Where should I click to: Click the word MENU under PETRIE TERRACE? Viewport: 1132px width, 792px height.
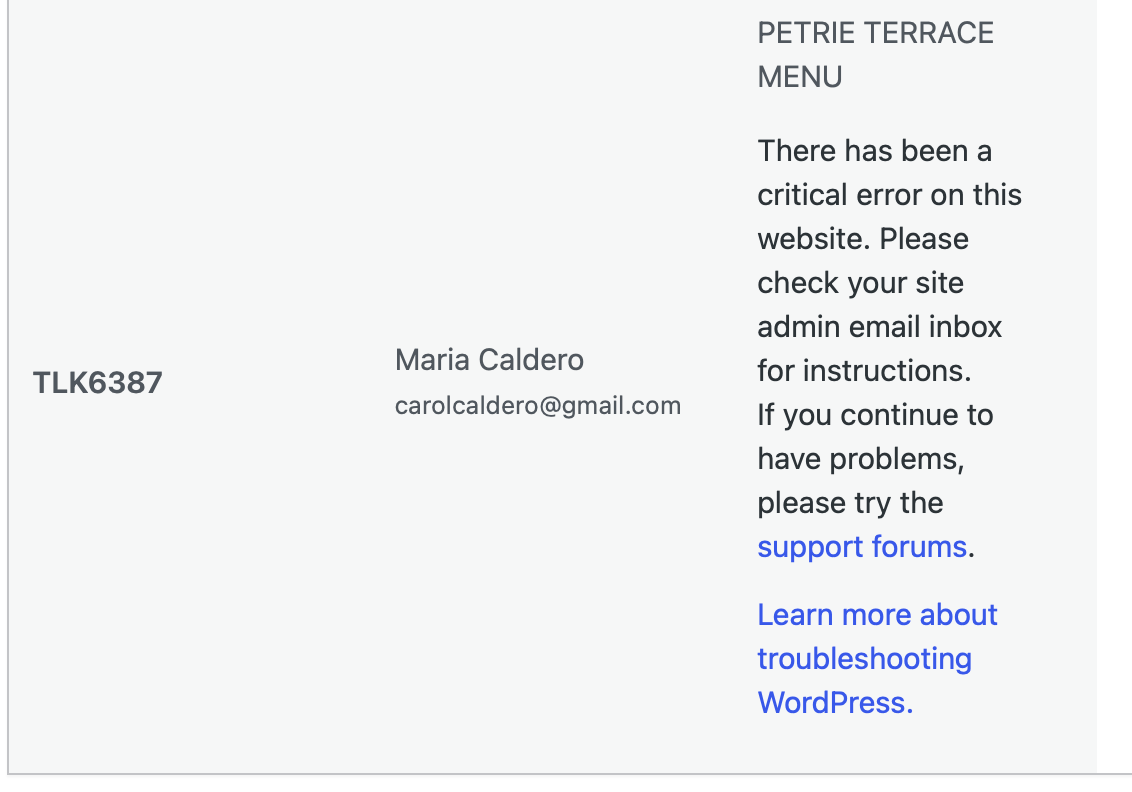pyautogui.click(x=799, y=77)
